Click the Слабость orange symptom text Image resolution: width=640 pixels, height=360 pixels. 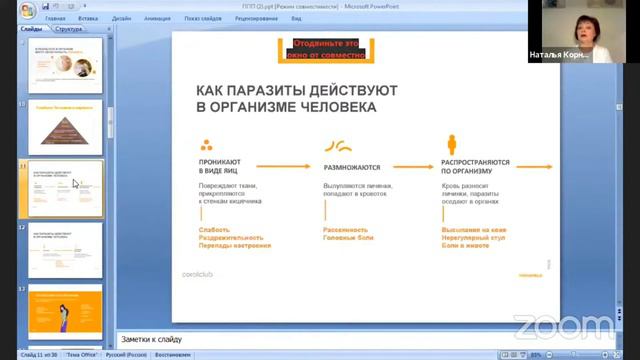[x=214, y=230]
